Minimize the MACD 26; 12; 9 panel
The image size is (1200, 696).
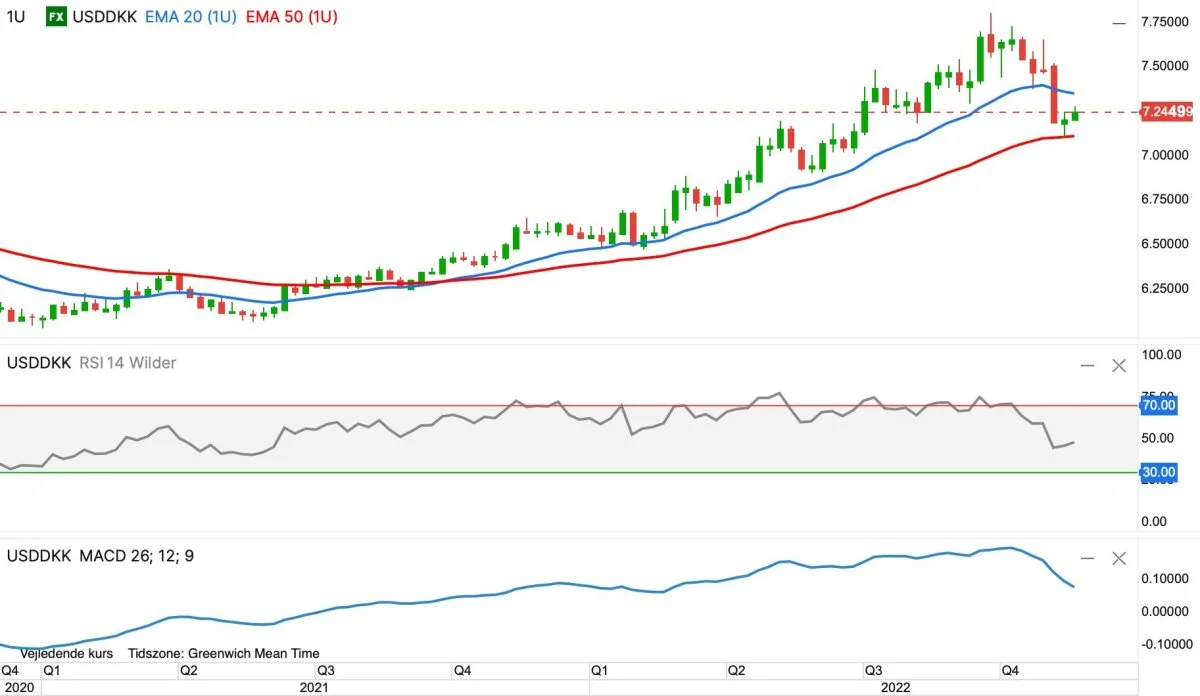(x=1088, y=558)
